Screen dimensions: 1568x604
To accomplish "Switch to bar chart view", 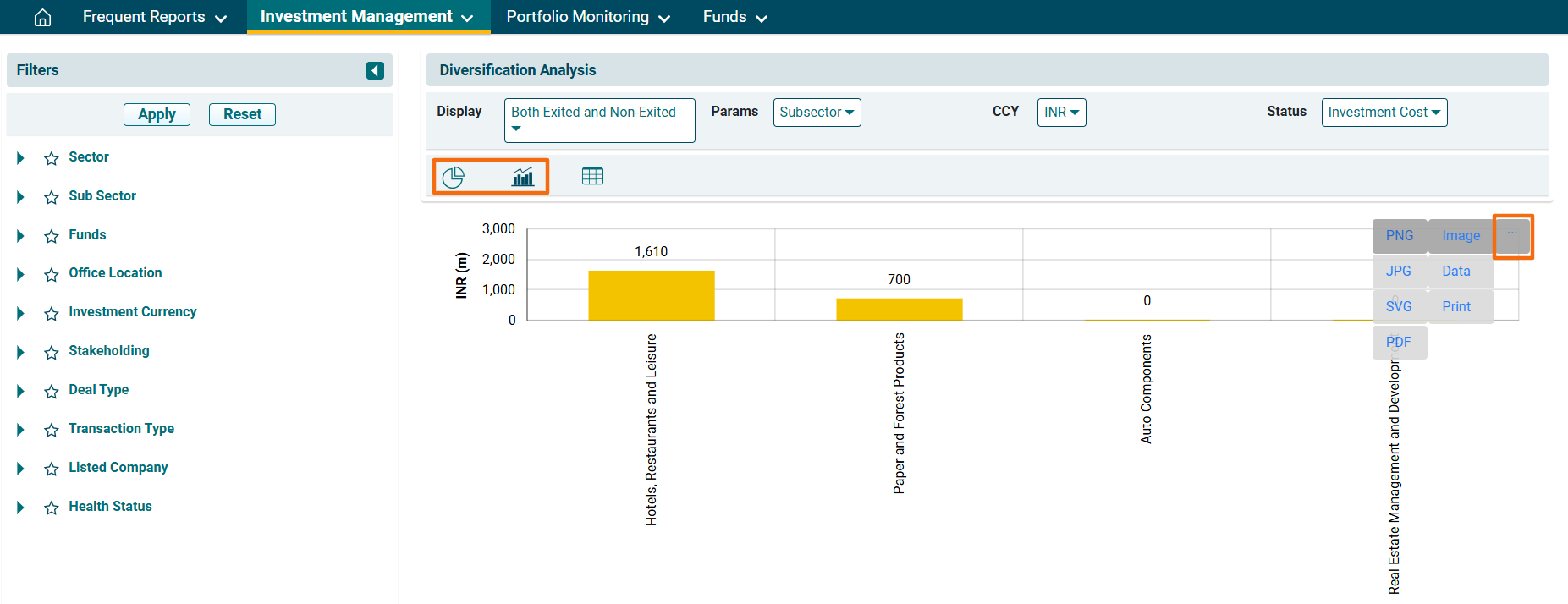I will tap(523, 177).
